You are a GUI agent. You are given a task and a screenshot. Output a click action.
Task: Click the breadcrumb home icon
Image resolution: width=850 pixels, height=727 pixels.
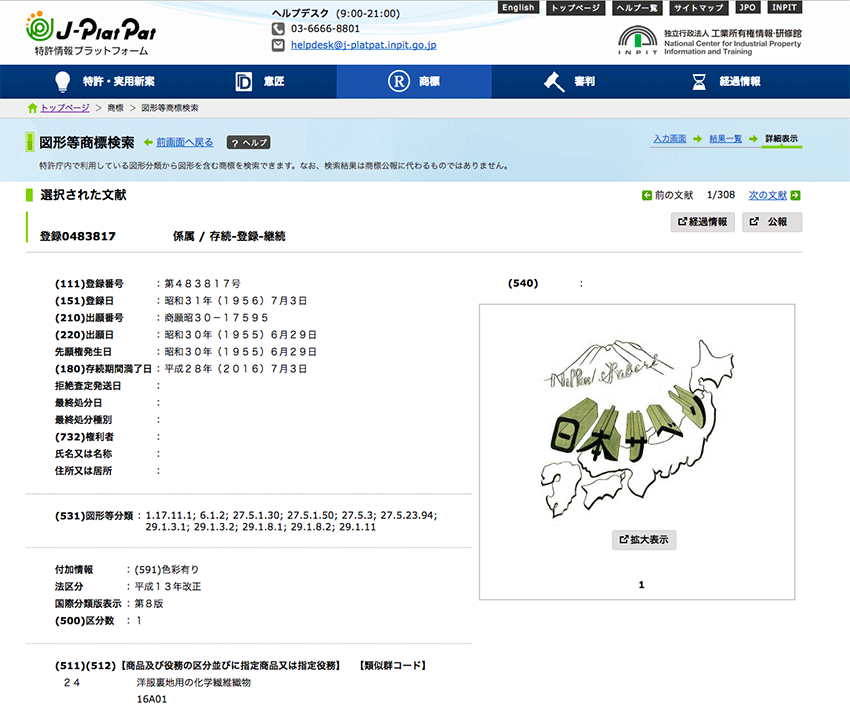33,108
